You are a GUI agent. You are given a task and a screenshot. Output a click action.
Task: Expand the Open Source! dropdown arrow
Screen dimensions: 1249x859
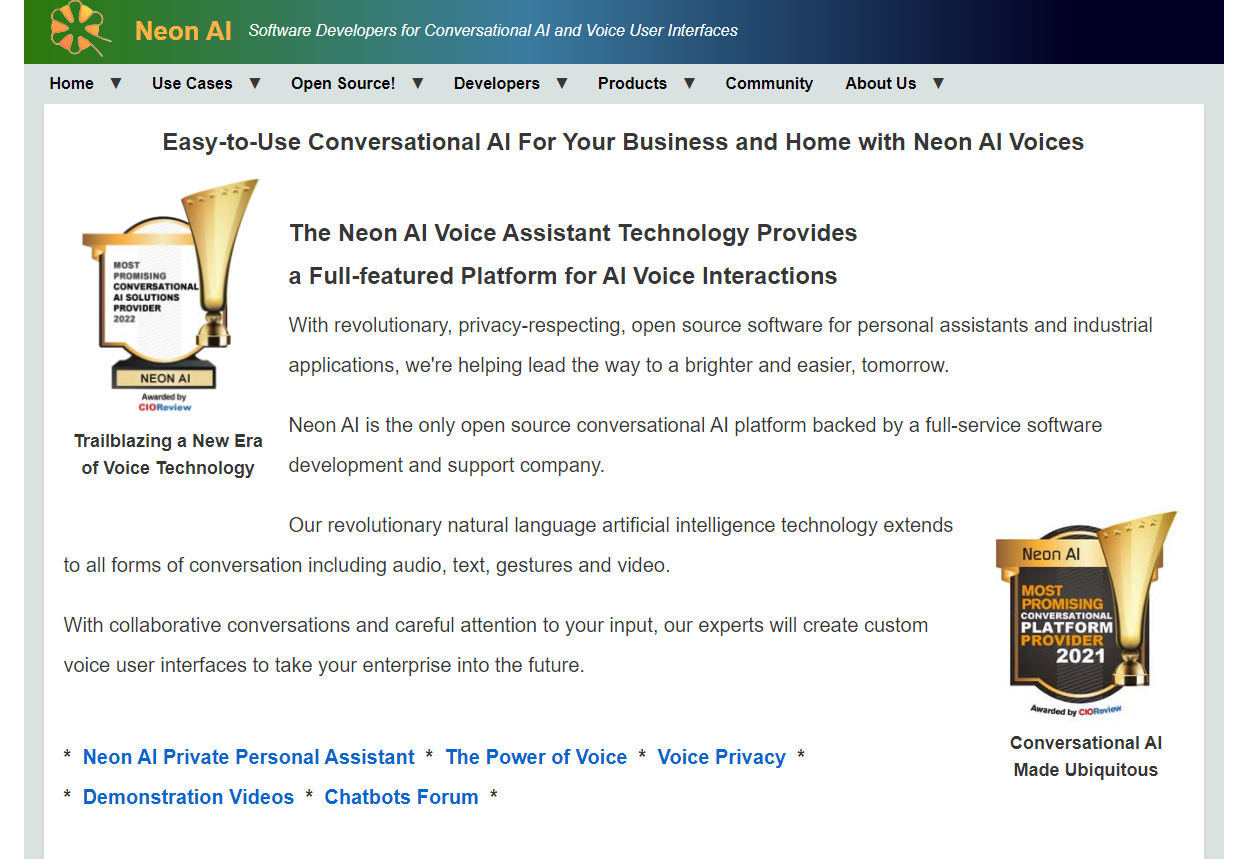point(418,83)
